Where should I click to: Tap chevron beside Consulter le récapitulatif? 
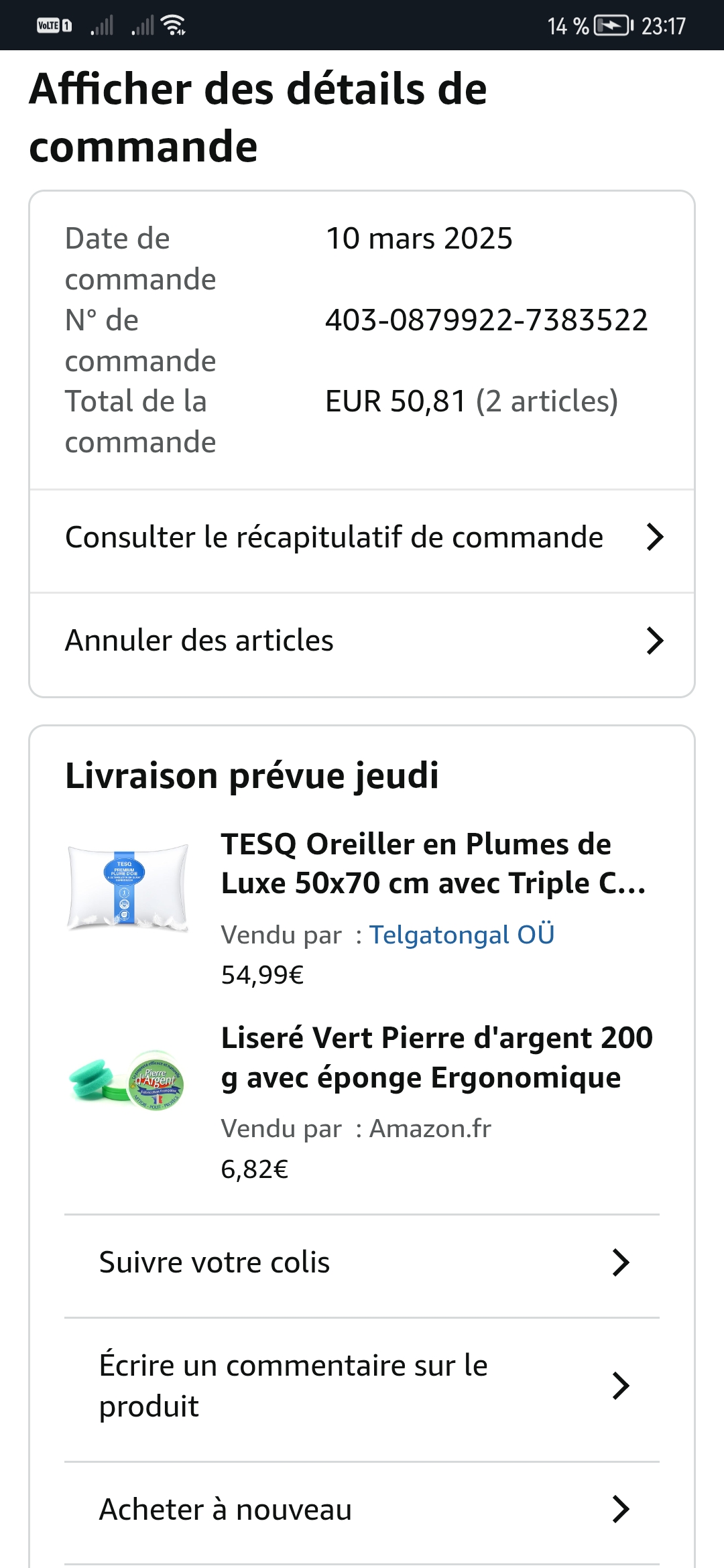point(654,537)
